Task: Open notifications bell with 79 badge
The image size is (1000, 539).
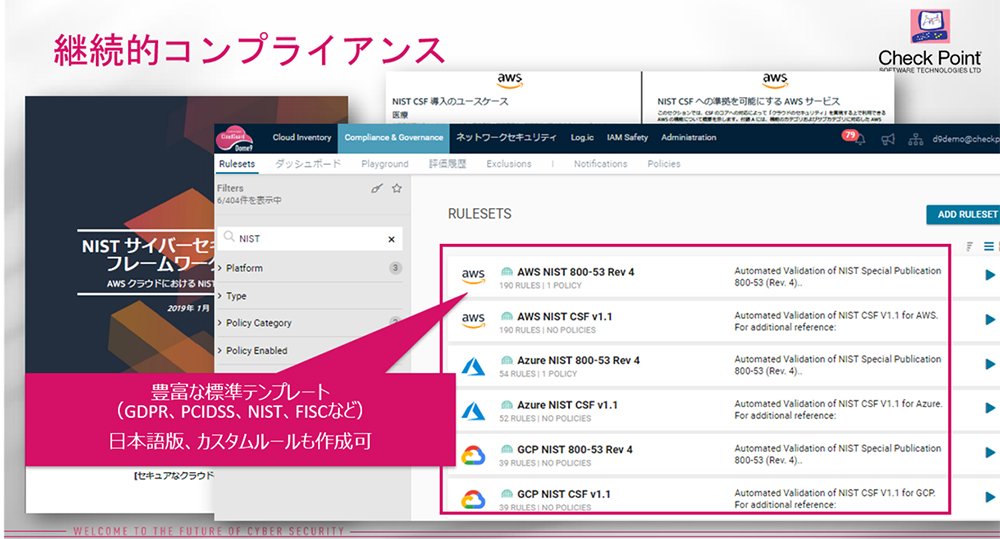Action: pyautogui.click(x=859, y=138)
